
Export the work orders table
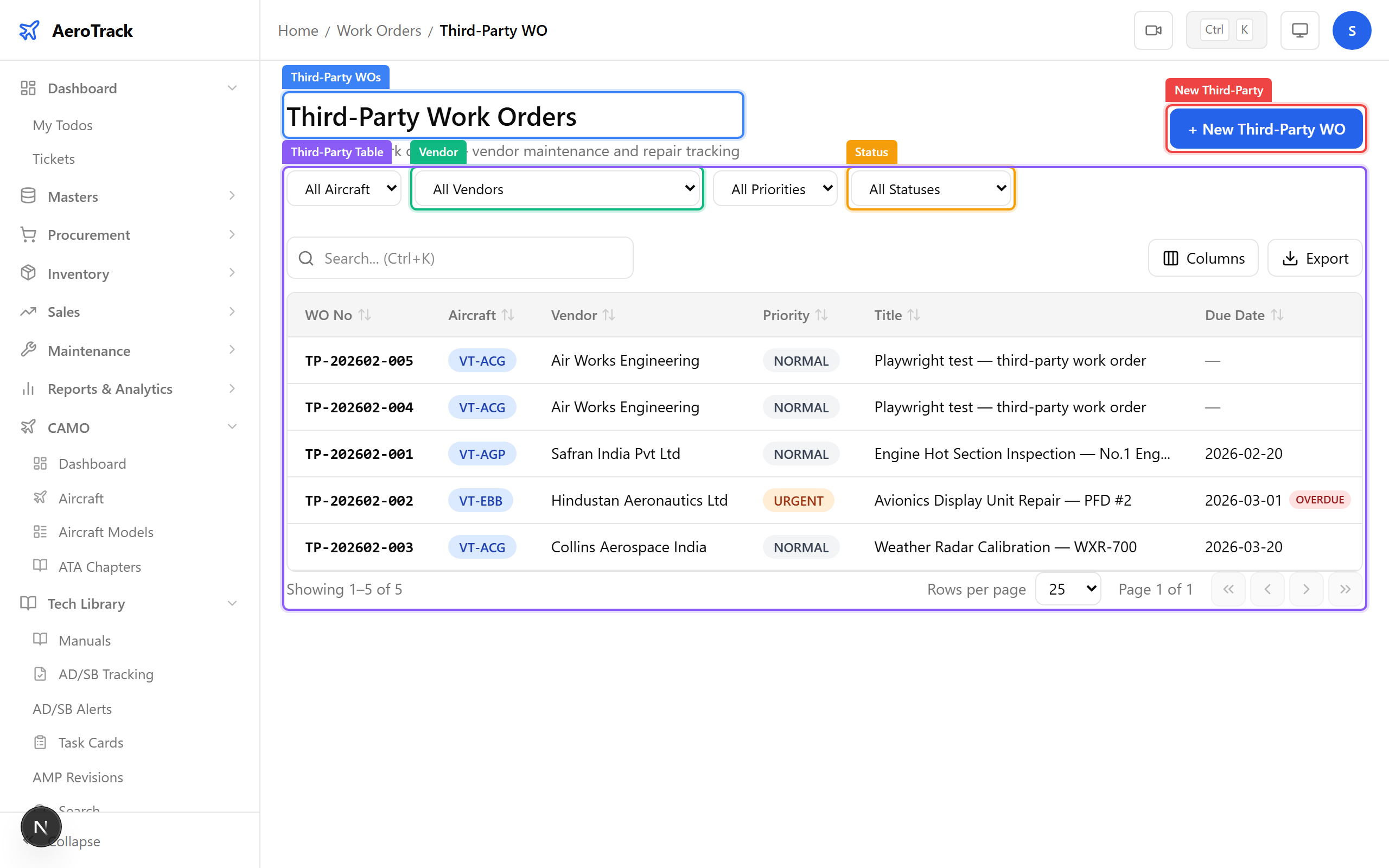(1315, 258)
